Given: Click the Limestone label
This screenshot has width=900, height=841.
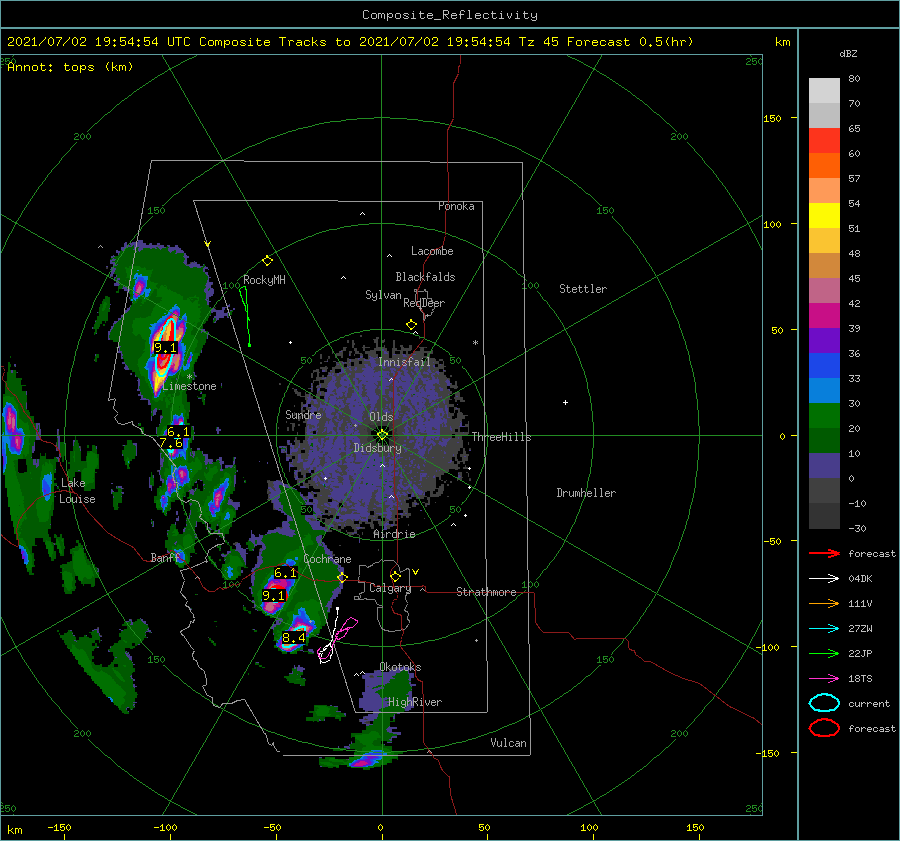Looking at the screenshot, I should point(189,386).
